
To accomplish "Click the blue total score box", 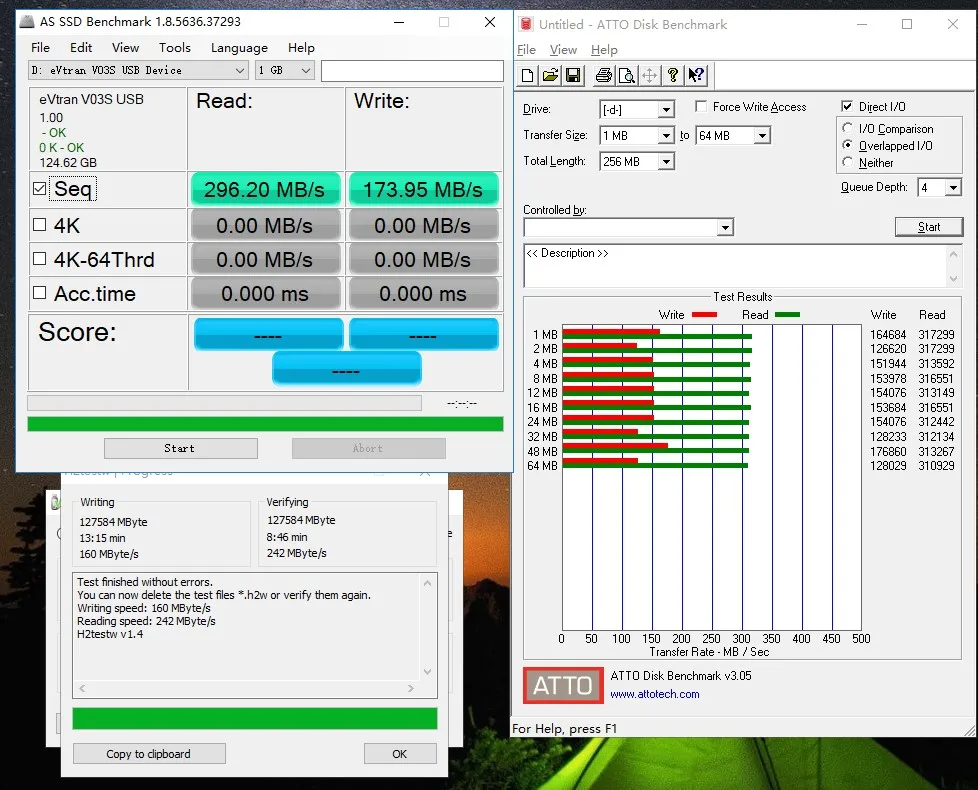I will pyautogui.click(x=347, y=369).
